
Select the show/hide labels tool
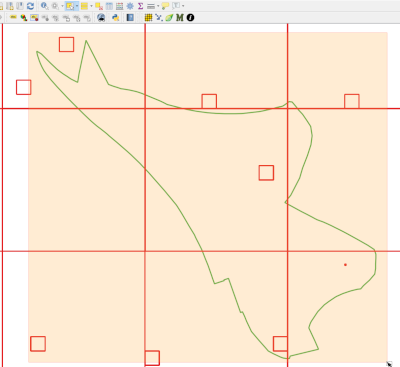55,18
